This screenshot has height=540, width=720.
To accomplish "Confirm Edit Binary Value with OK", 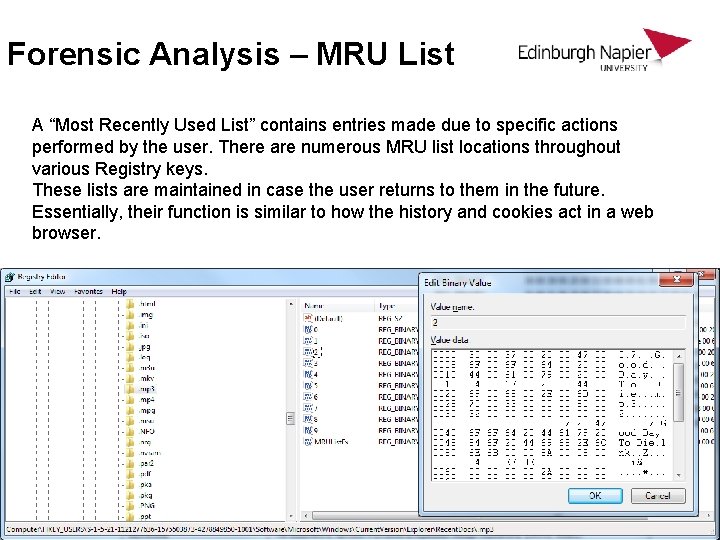I will coord(595,495).
